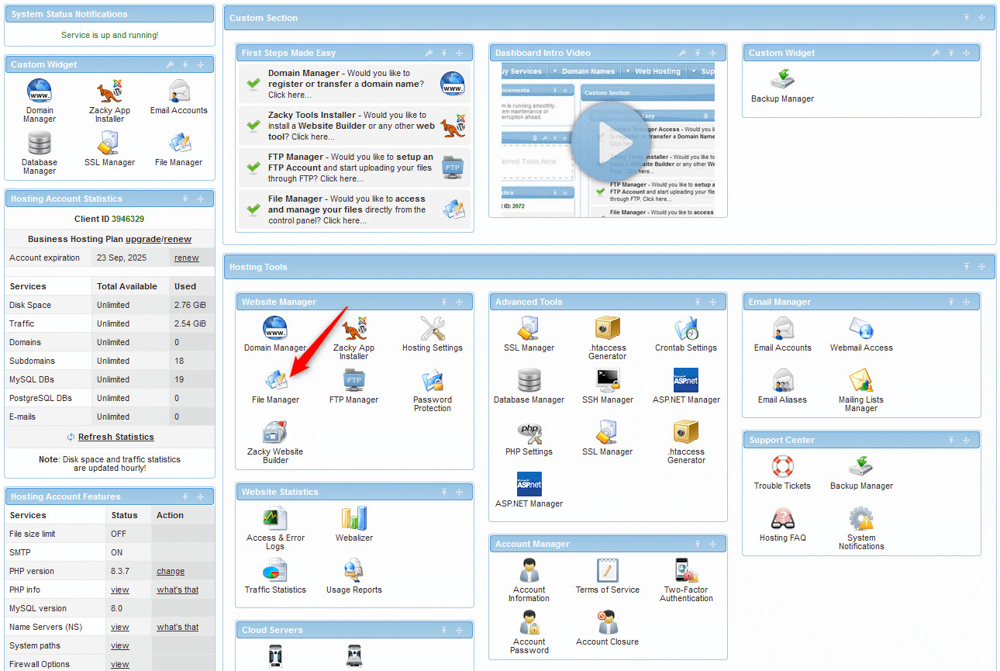This screenshot has height=671, width=1000.
Task: Launch the Zacky App Installer
Action: pyautogui.click(x=355, y=330)
